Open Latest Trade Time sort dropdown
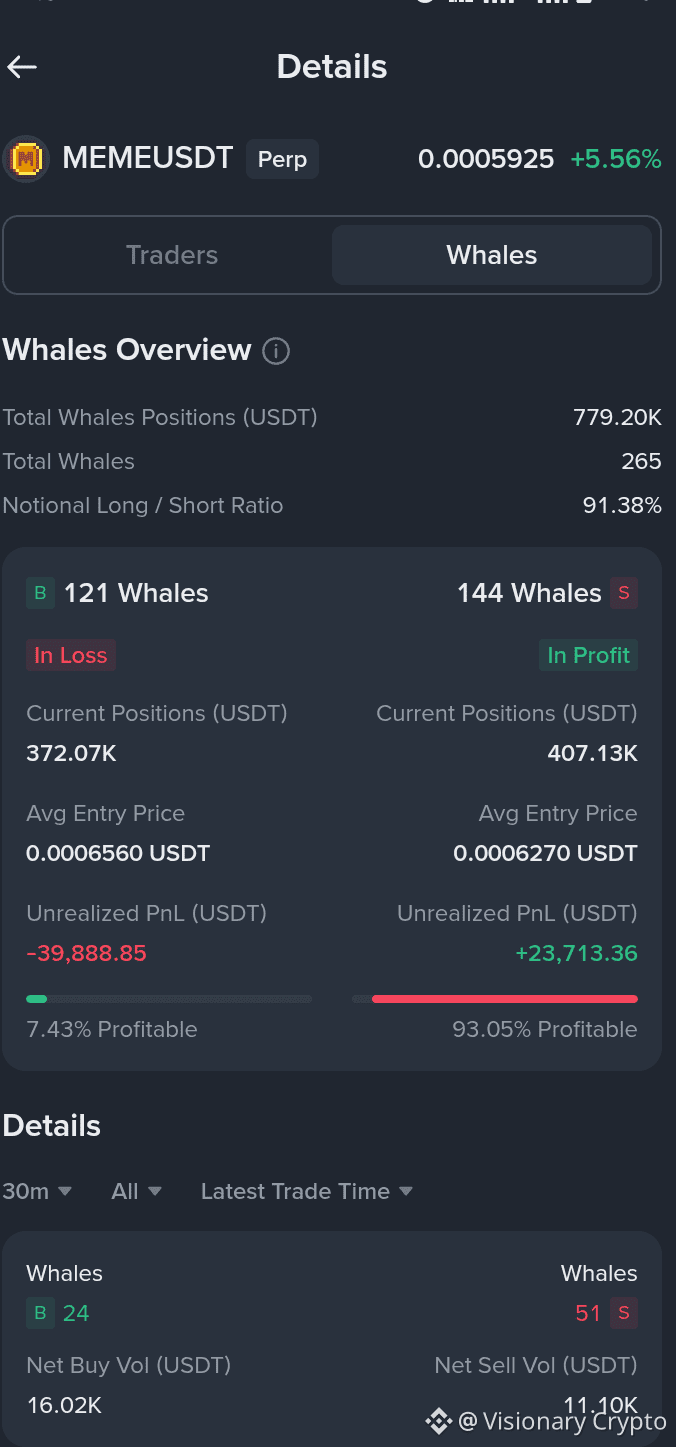Screen dimensions: 676x1447 tap(306, 1191)
